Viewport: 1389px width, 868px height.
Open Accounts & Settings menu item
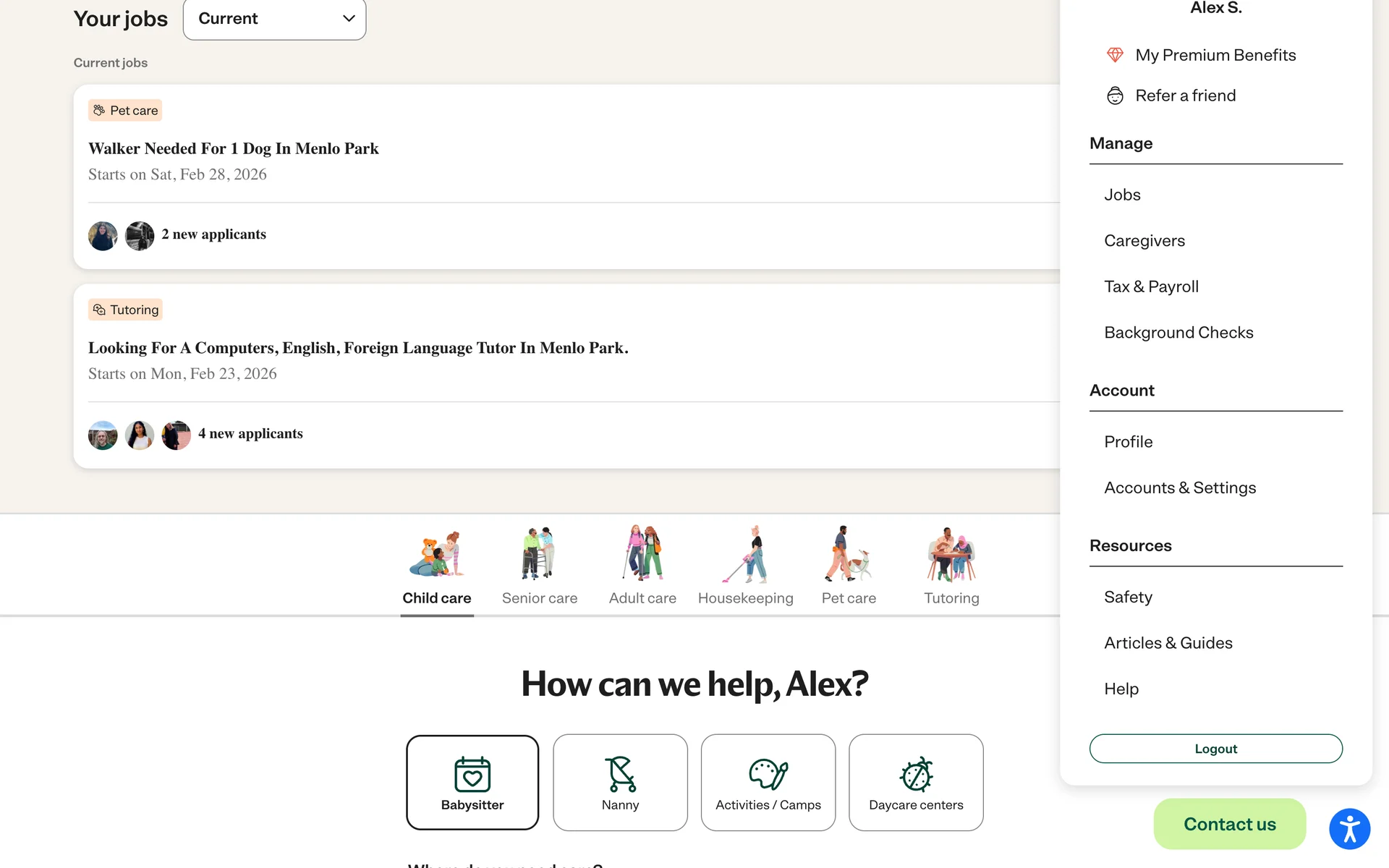click(x=1180, y=488)
